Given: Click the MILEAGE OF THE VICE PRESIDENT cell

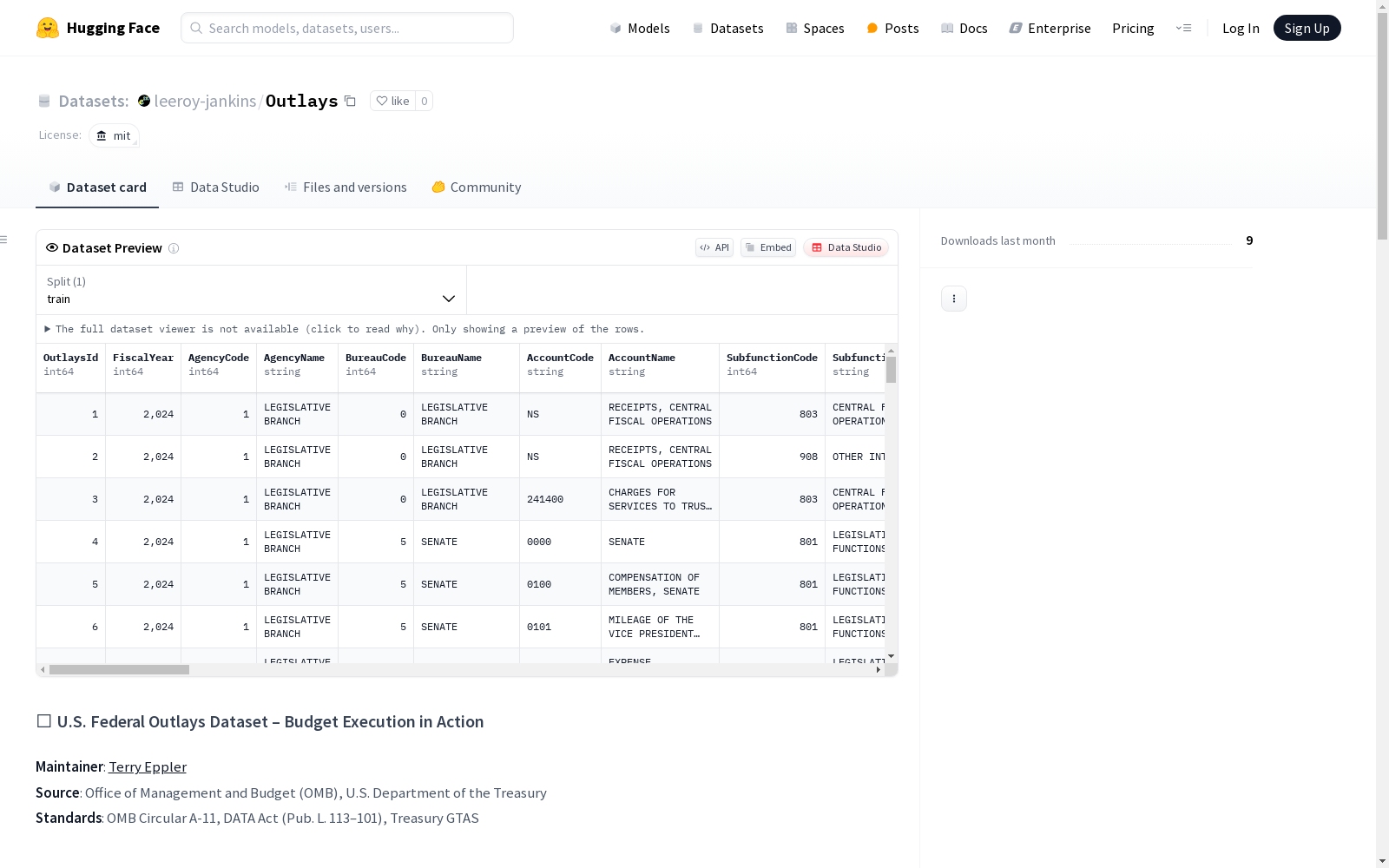Looking at the screenshot, I should [661, 627].
